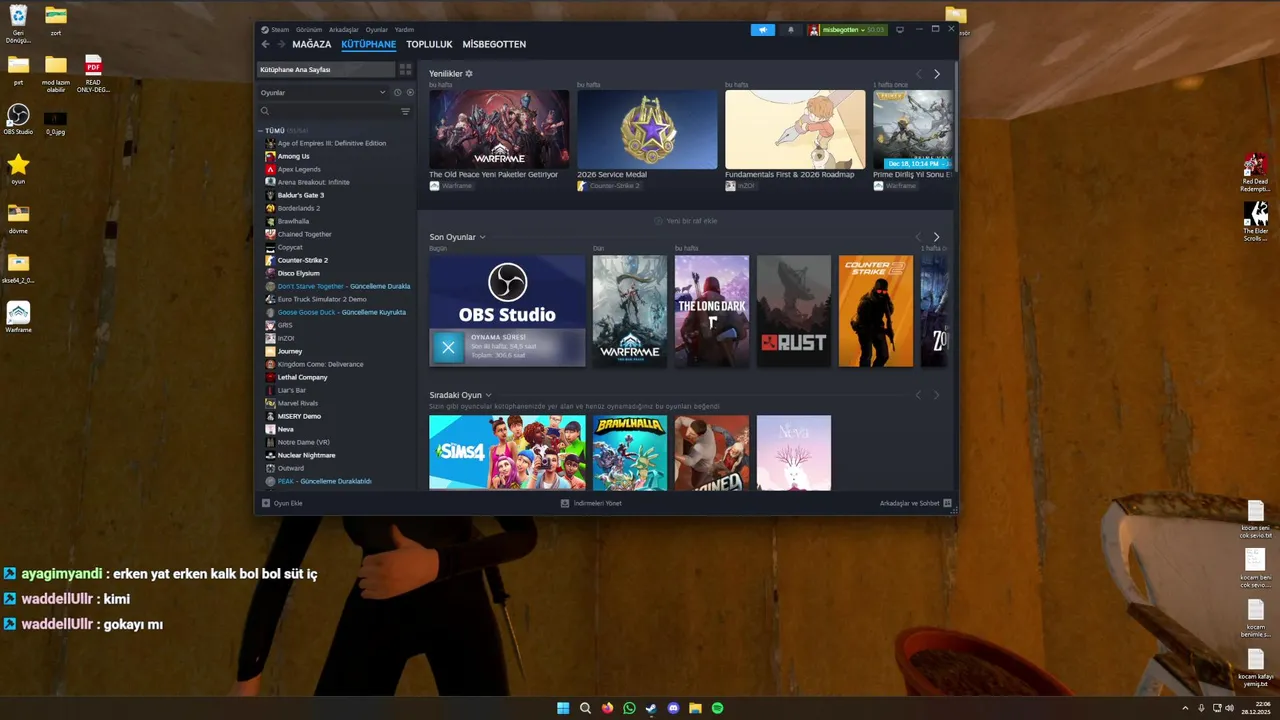This screenshot has width=1280, height=720.
Task: Select Kingdom Come: Deliverance entry
Action: click(320, 364)
